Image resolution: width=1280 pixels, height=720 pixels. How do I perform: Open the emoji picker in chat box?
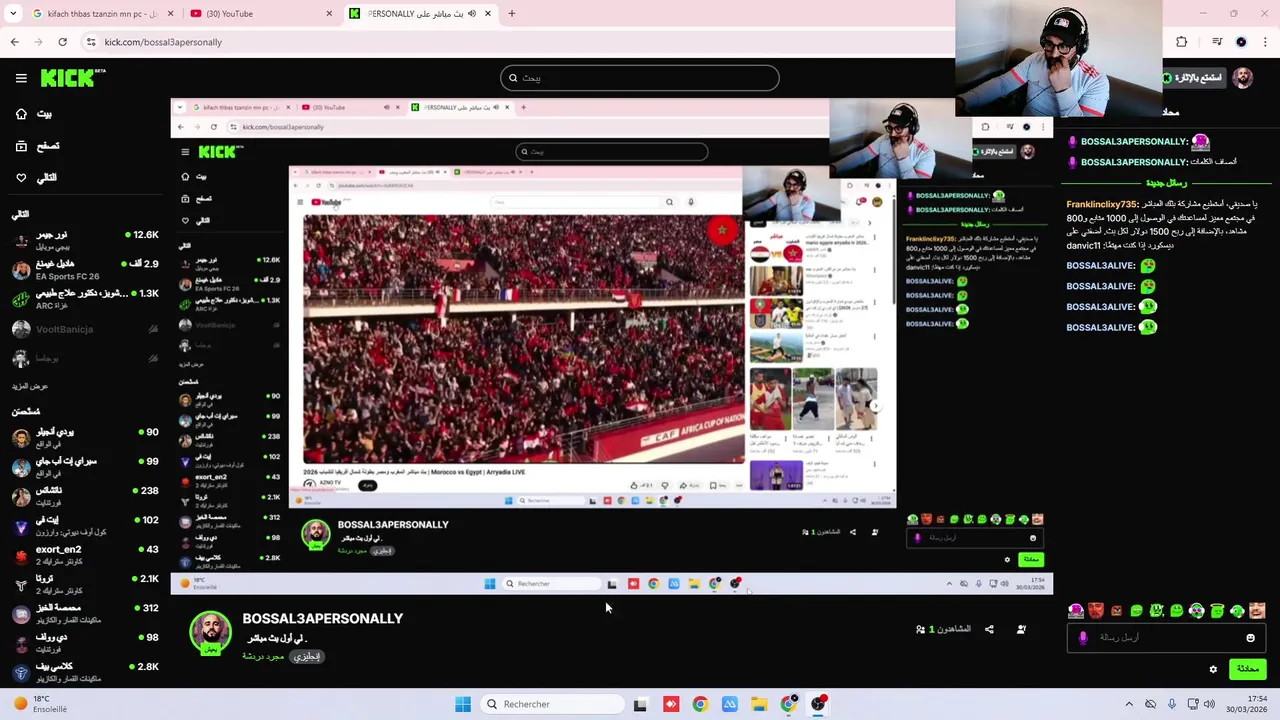1250,637
